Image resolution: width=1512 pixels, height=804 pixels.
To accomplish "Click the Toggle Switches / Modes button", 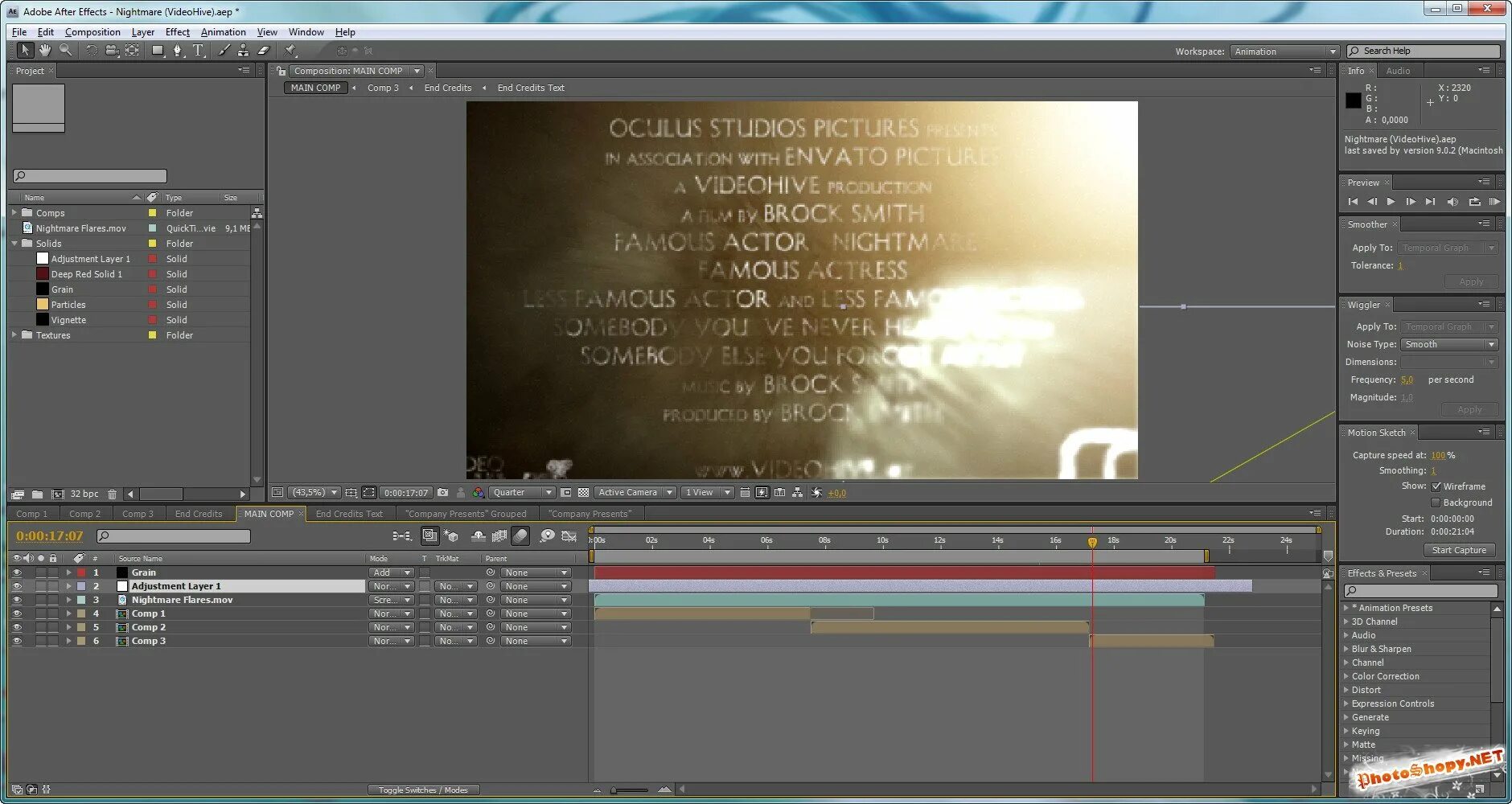I will click(x=423, y=790).
